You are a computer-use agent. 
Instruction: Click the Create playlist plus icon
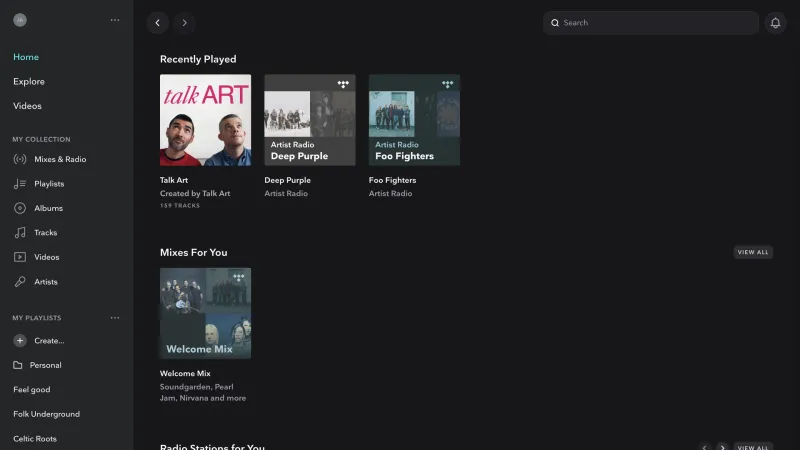20,340
